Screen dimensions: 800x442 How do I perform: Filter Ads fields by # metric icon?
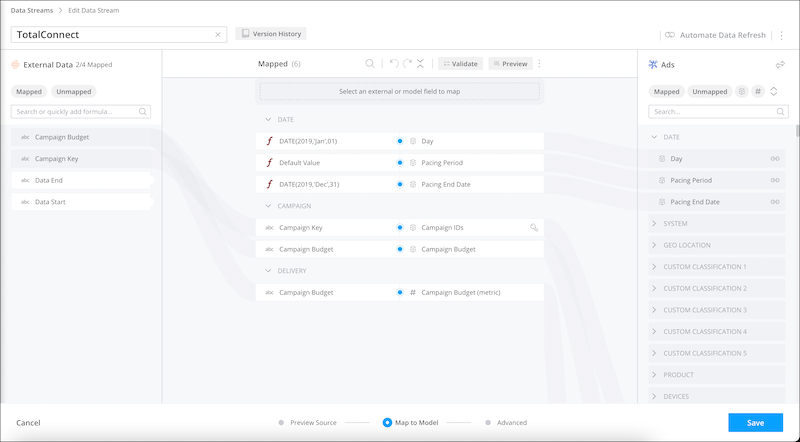[758, 91]
